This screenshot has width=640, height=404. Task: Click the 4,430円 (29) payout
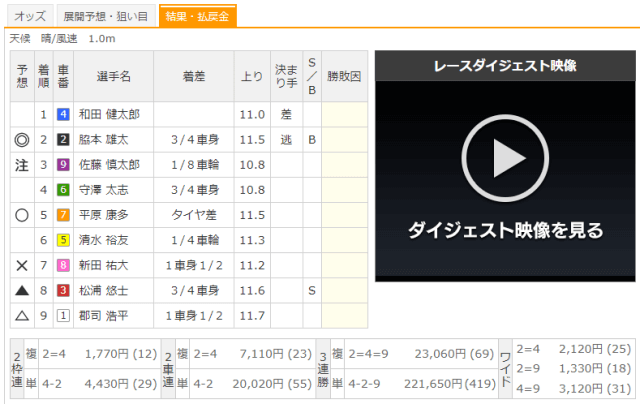coord(121,384)
